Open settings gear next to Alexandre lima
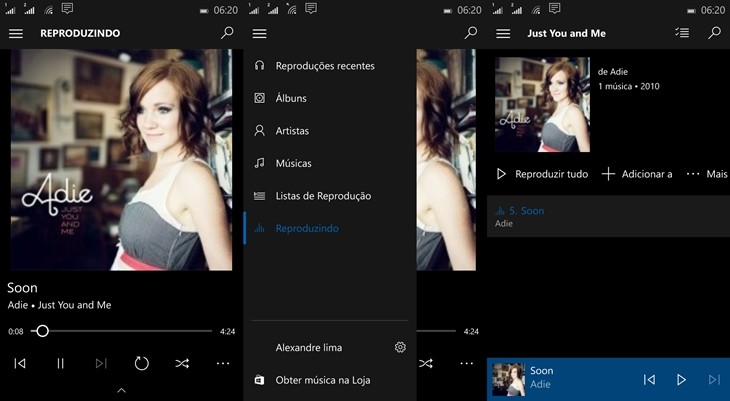This screenshot has width=730, height=401. click(x=400, y=347)
